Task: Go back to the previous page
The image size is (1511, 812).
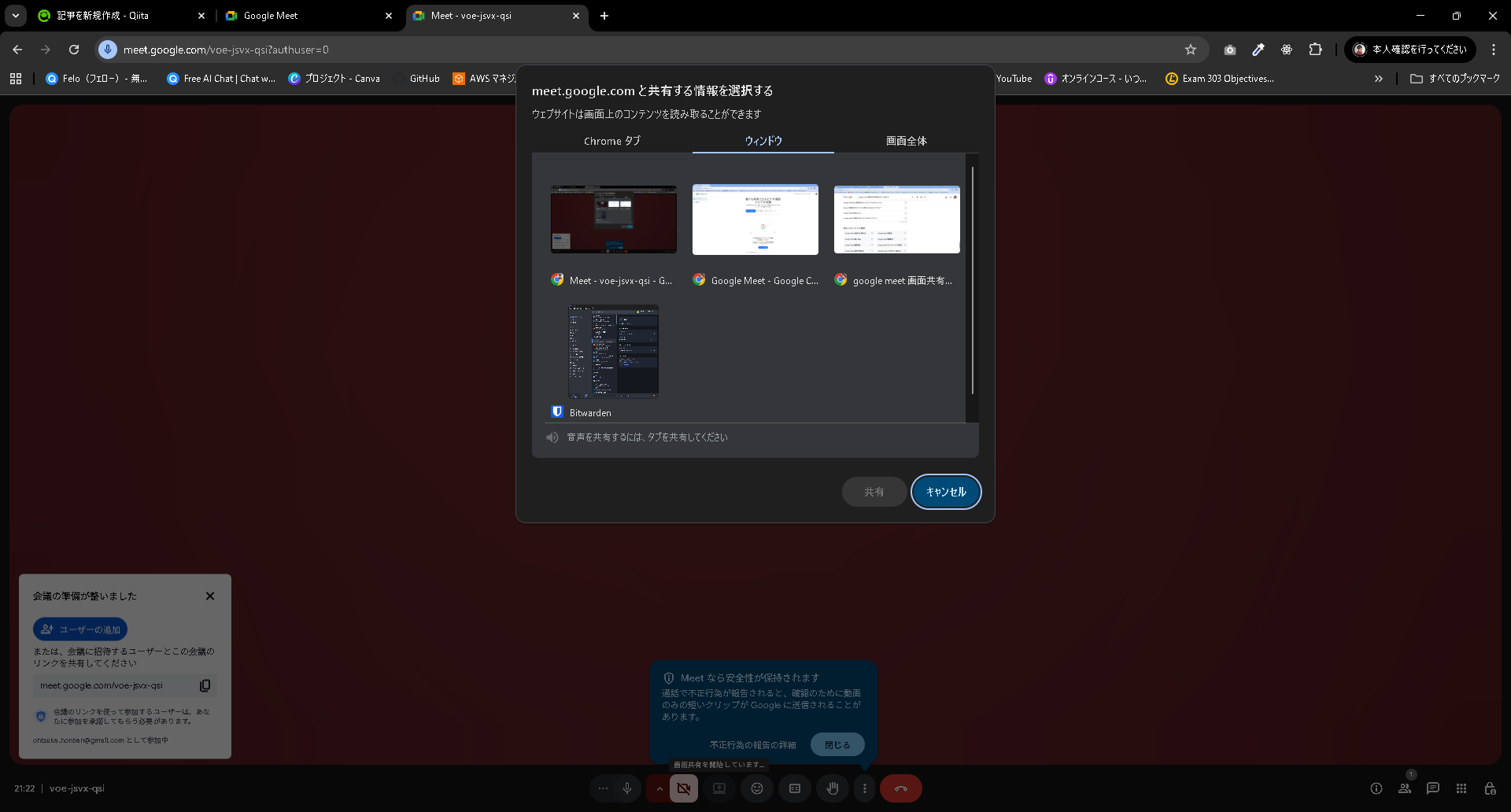Action: click(17, 50)
